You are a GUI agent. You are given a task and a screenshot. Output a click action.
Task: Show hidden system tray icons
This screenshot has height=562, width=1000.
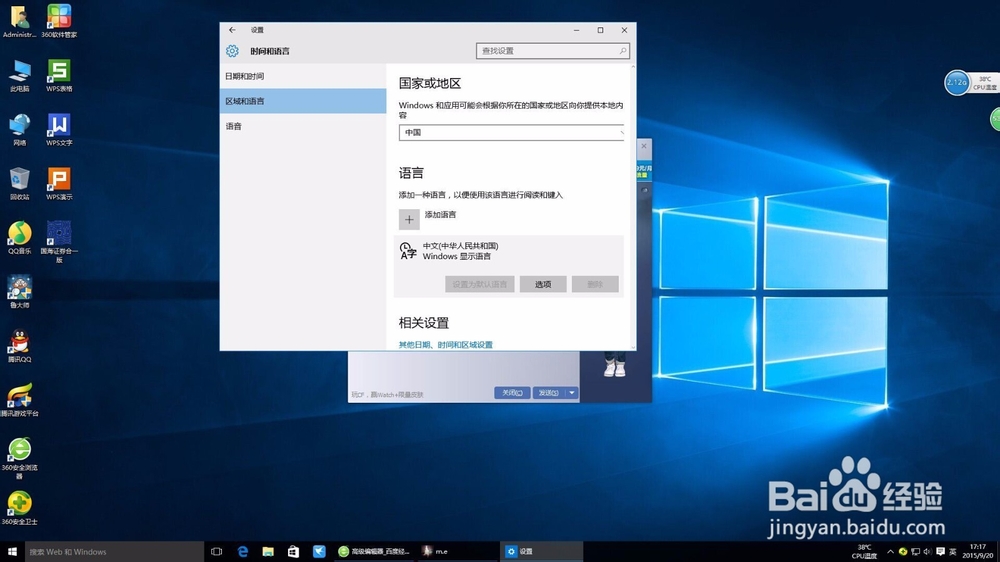click(x=890, y=551)
